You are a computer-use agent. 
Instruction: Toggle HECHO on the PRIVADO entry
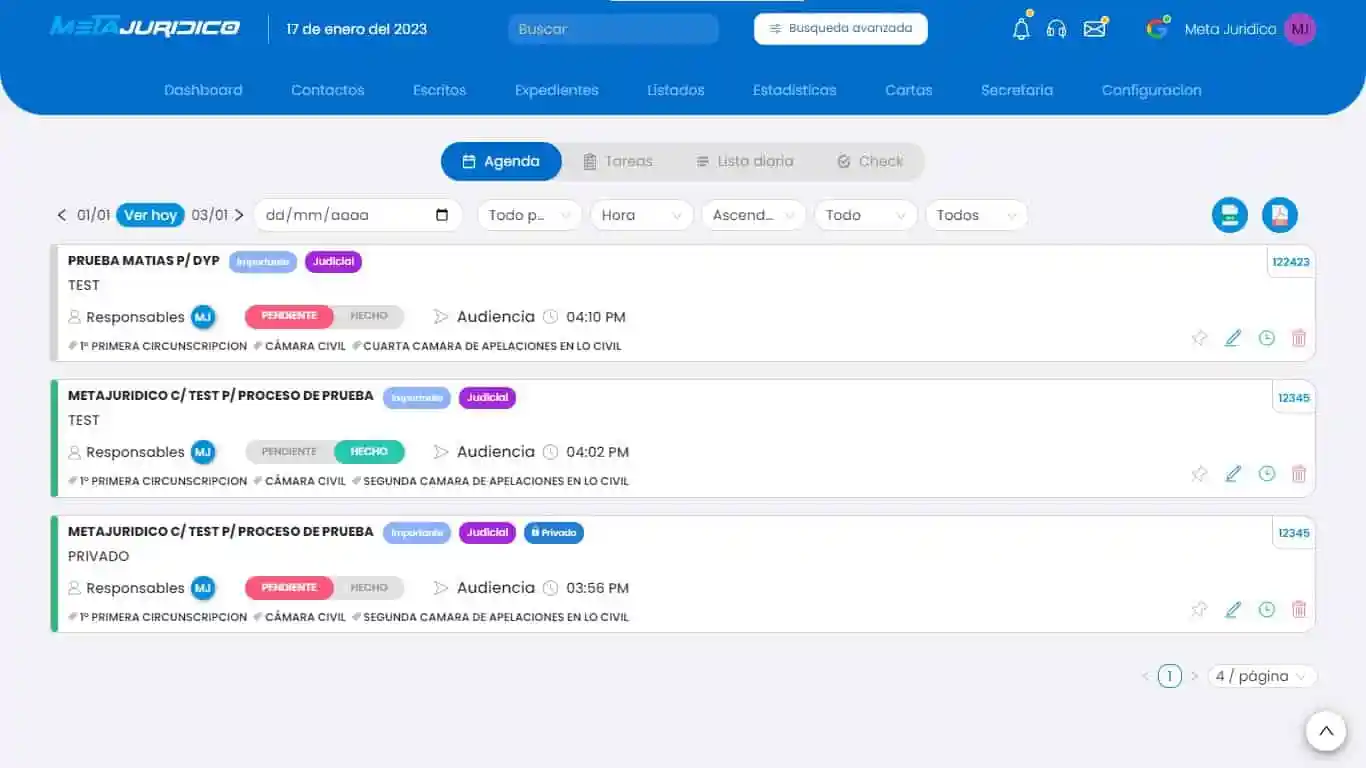370,587
